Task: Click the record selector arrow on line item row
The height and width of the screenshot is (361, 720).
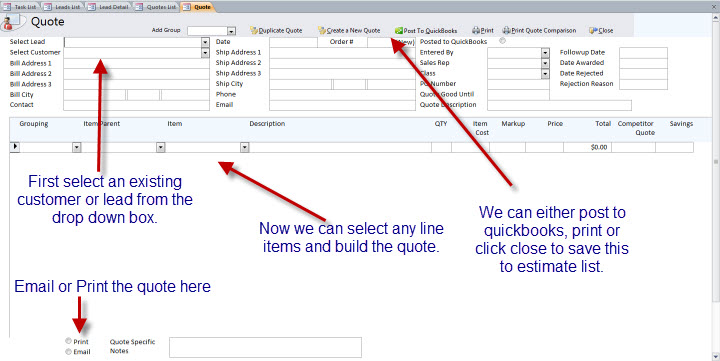Action: [x=15, y=147]
